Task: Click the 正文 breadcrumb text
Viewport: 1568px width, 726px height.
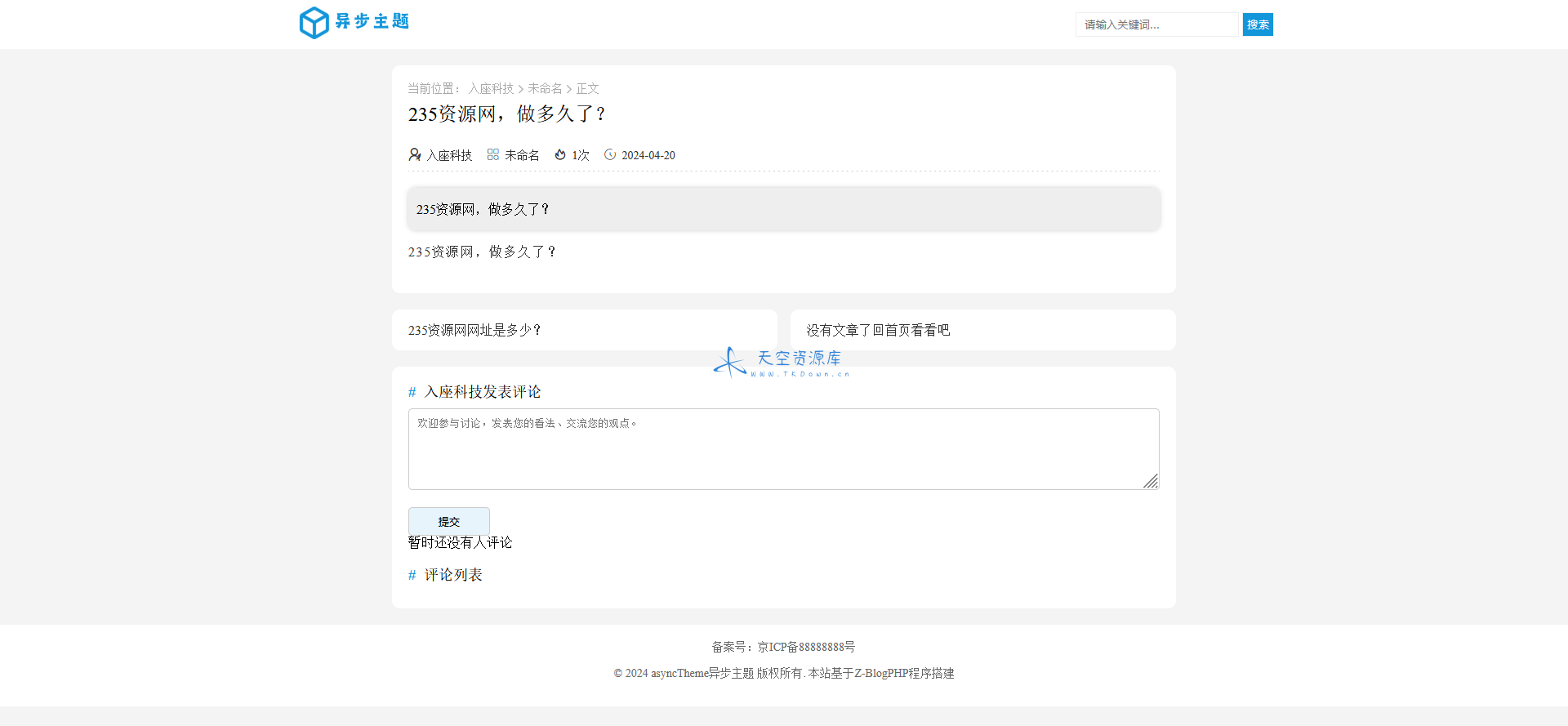Action: (587, 88)
